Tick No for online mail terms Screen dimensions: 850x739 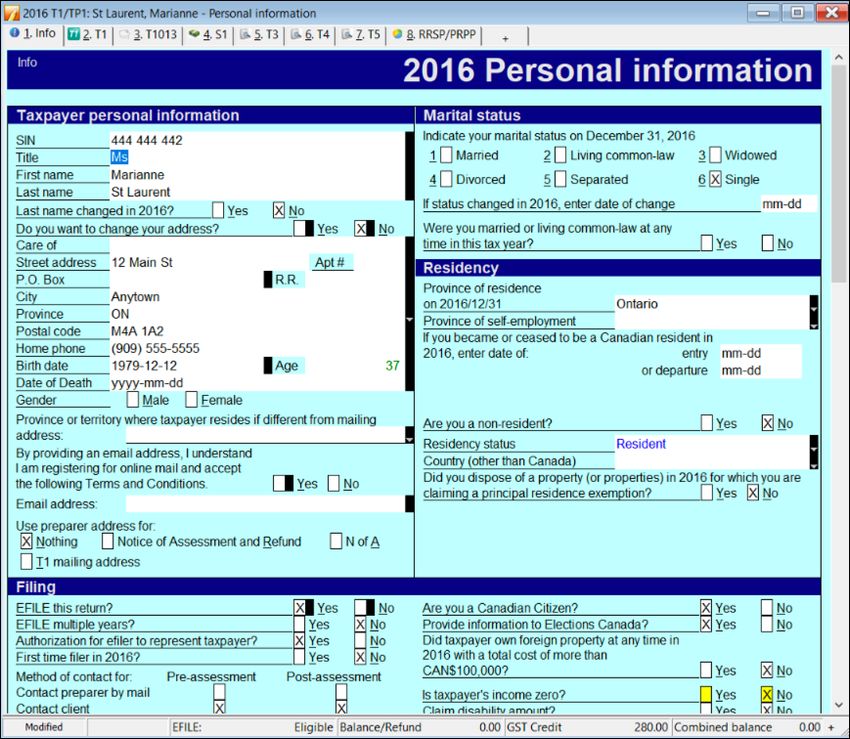334,483
